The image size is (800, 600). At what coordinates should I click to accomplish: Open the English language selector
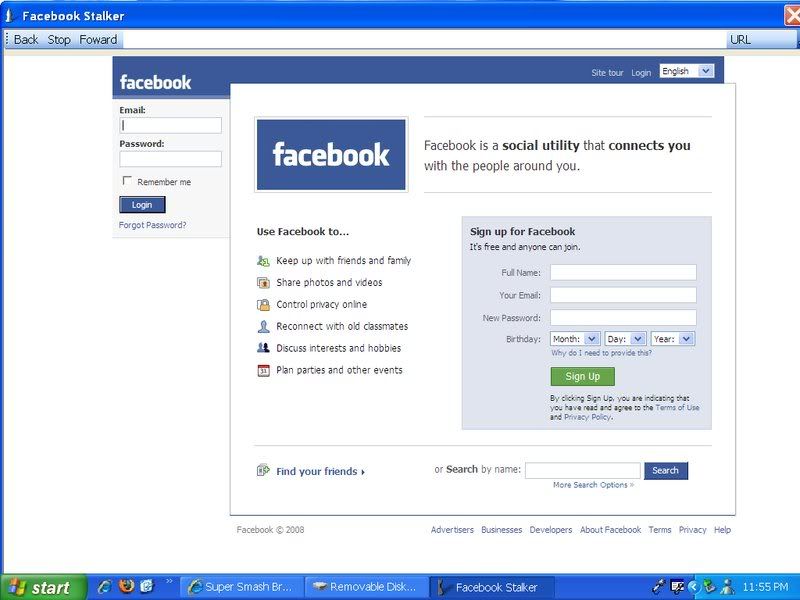tap(686, 71)
